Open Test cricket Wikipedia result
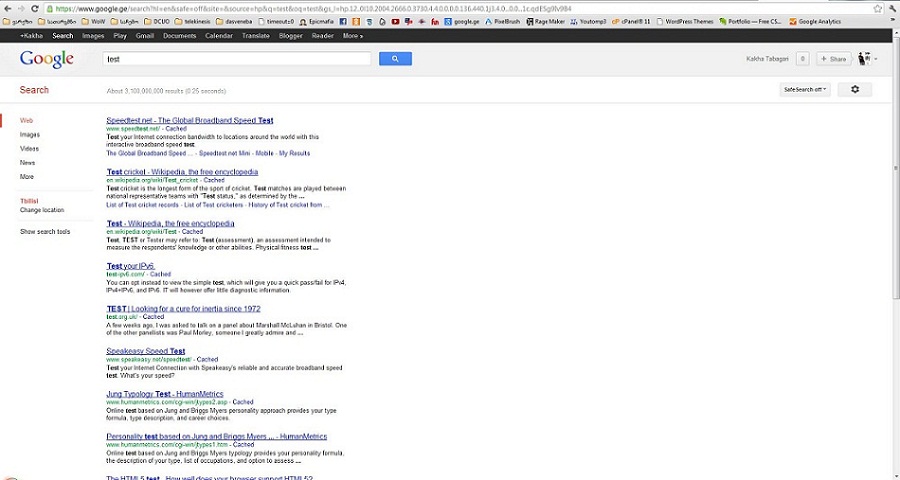 pos(183,172)
